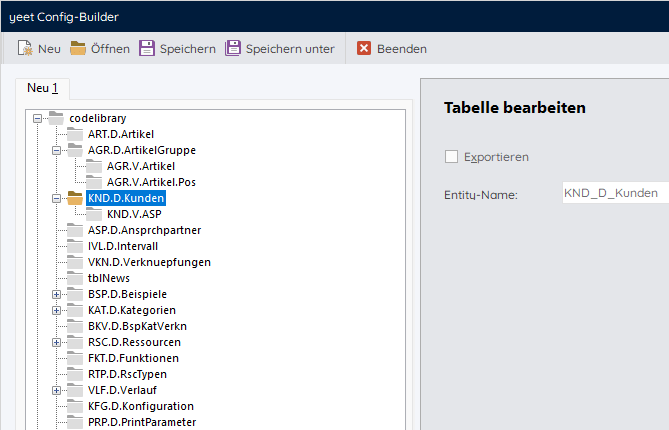Click the Entity-Name text field

(613, 193)
